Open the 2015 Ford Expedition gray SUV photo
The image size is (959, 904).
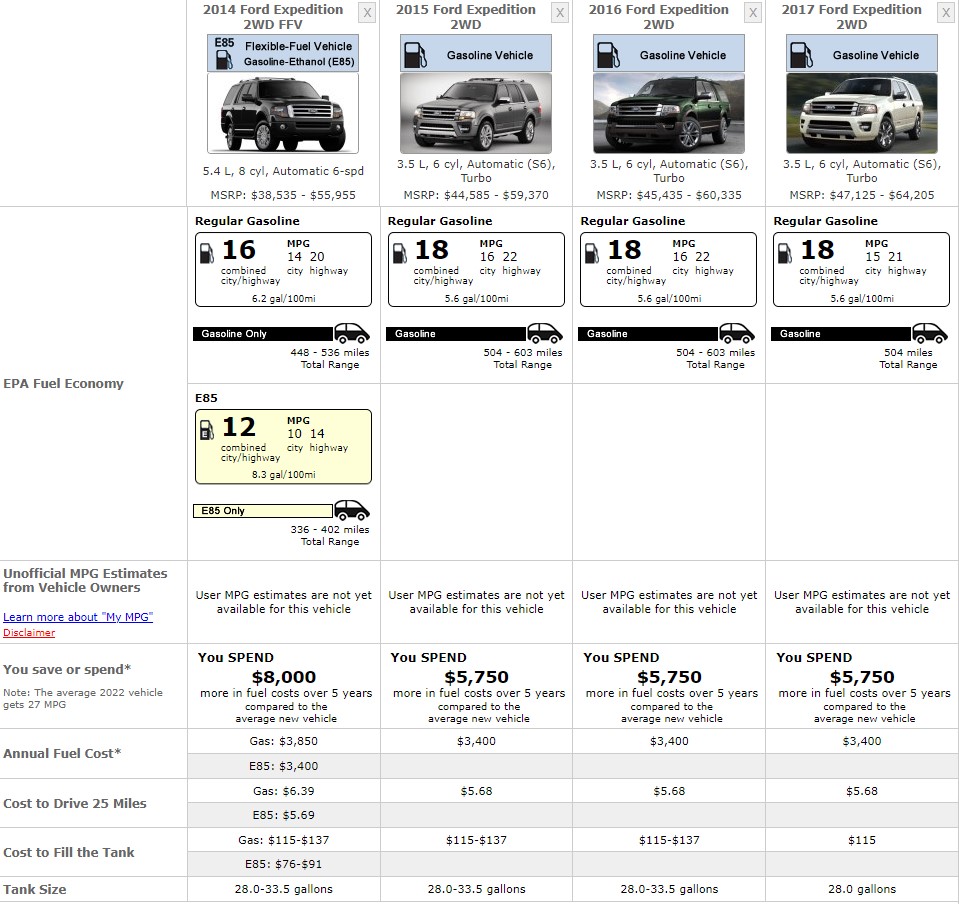476,113
